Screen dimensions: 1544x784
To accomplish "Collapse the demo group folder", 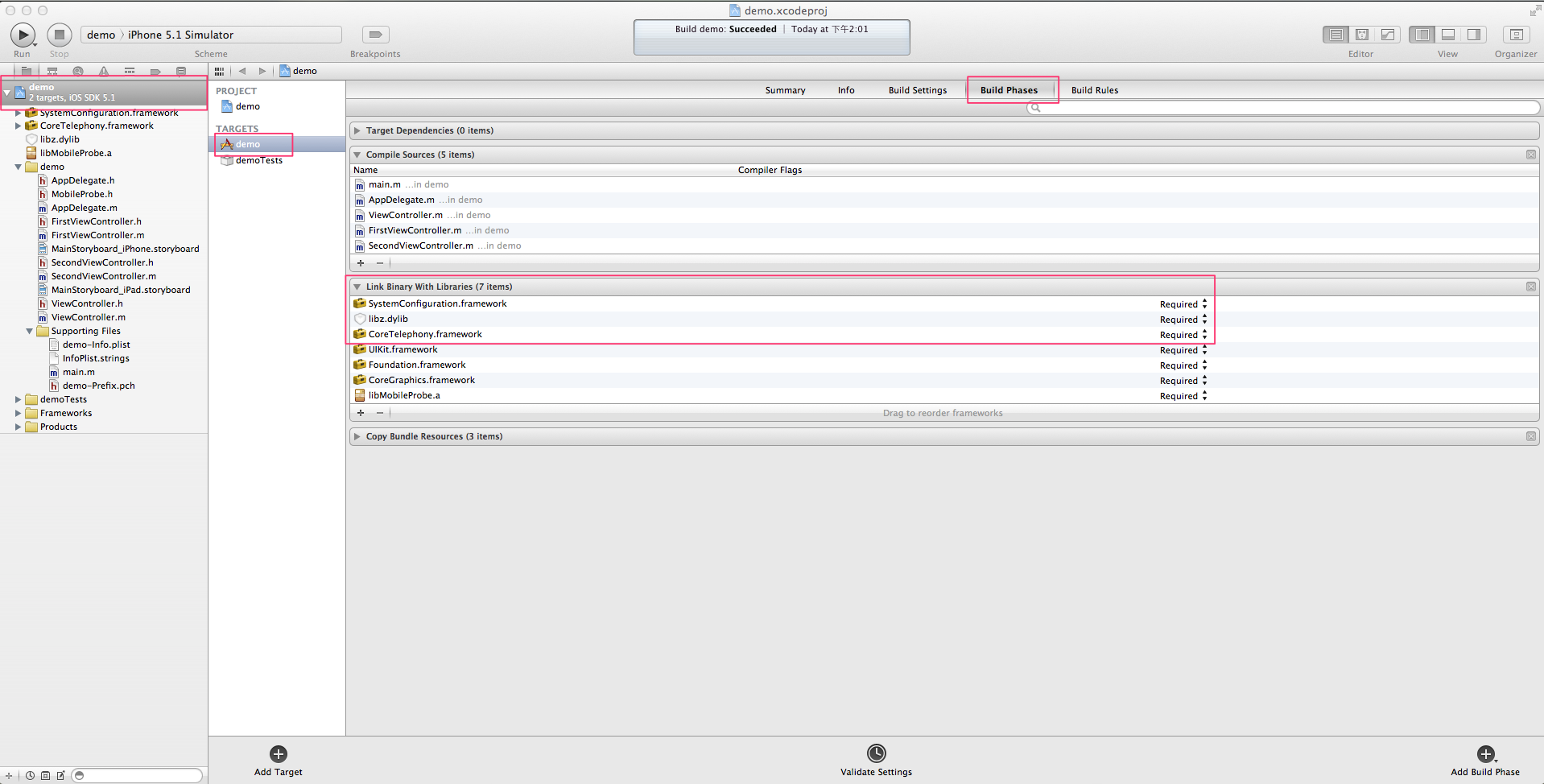I will pos(18,167).
